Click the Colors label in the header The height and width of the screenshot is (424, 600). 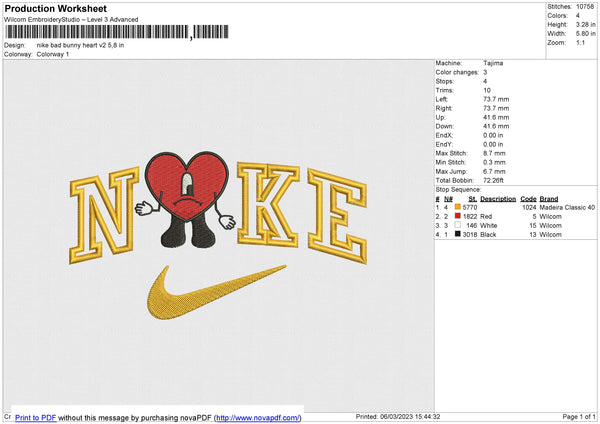(x=557, y=16)
